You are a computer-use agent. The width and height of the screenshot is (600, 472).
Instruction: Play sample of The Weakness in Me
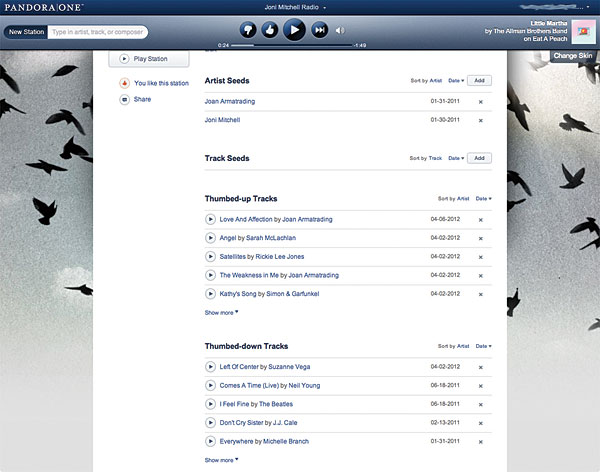coord(210,275)
